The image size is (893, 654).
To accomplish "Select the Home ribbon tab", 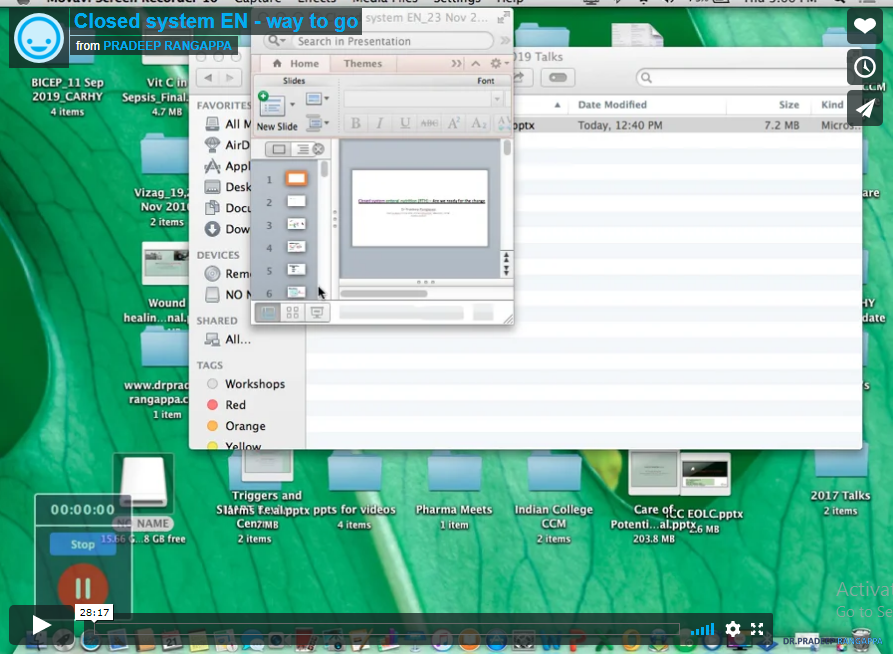I will (x=297, y=63).
